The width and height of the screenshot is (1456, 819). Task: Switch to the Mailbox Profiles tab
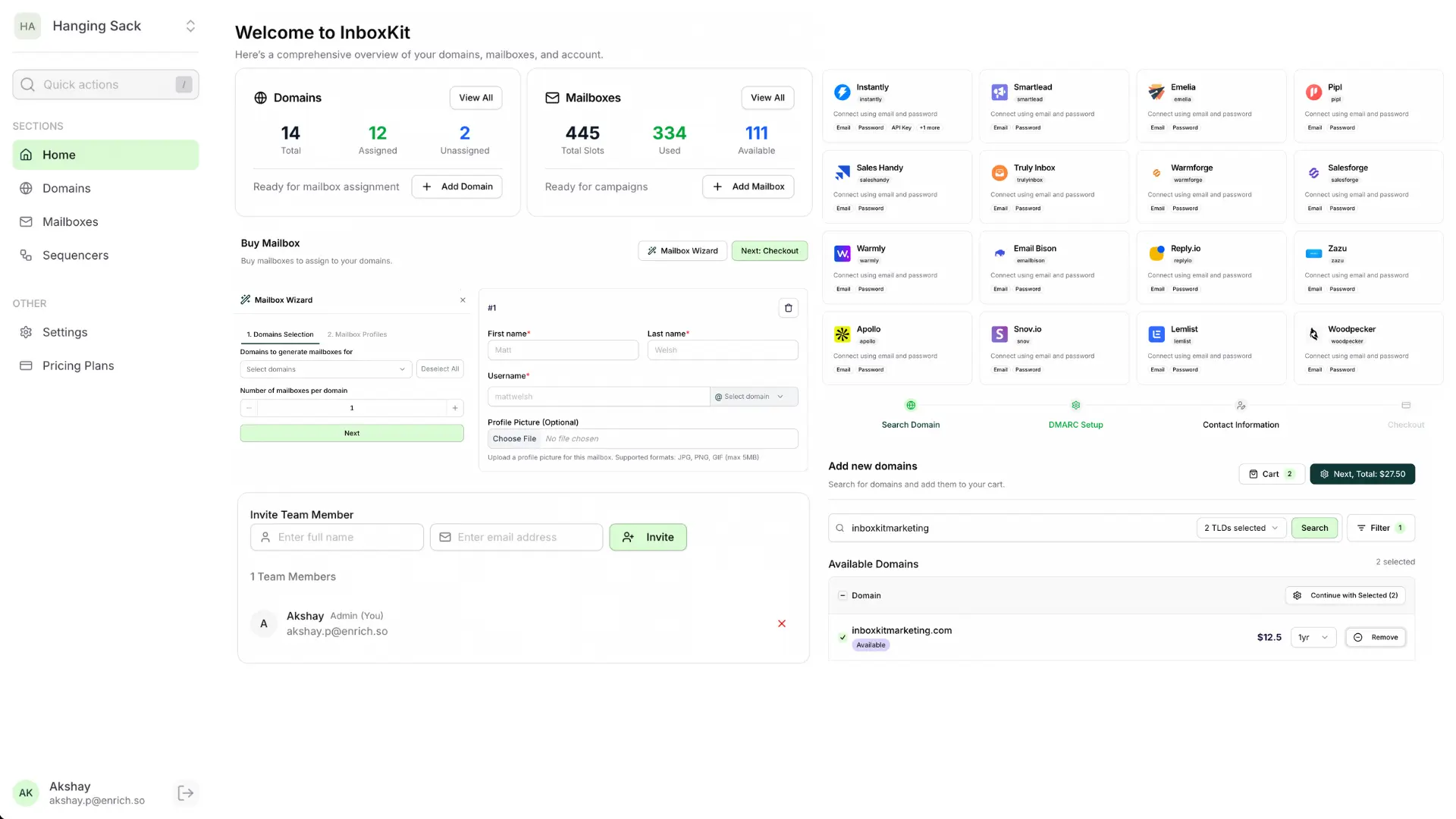point(357,334)
